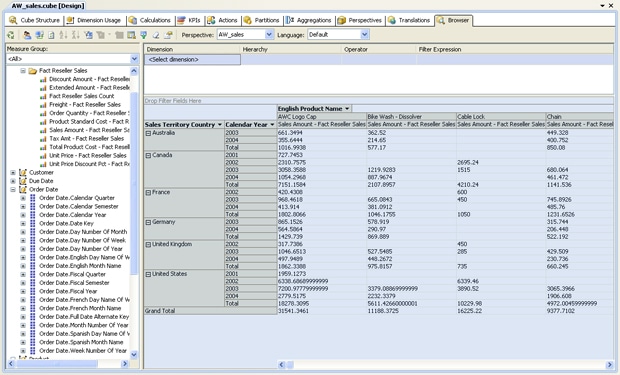The width and height of the screenshot is (620, 375).
Task: Expand the Customer dimension node
Action: pyautogui.click(x=13, y=172)
